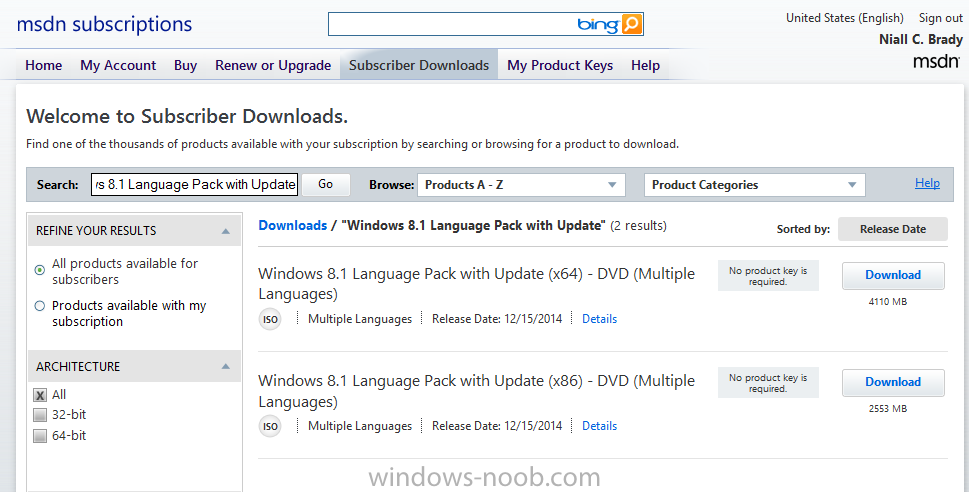The height and width of the screenshot is (492, 969).
Task: Click the ISO icon for the x86 pack
Action: (x=270, y=426)
